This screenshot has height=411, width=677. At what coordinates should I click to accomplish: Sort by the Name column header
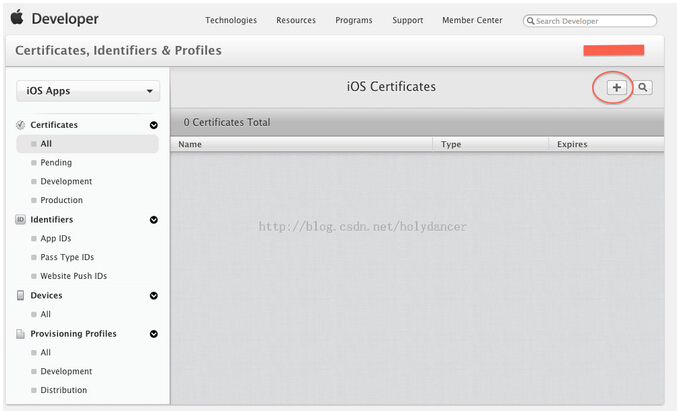[x=301, y=144]
